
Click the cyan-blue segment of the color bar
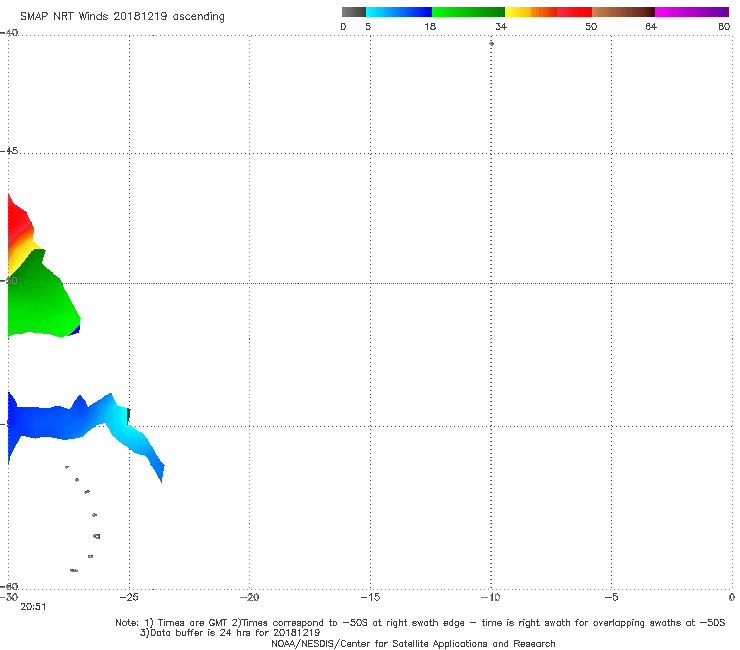pyautogui.click(x=399, y=12)
